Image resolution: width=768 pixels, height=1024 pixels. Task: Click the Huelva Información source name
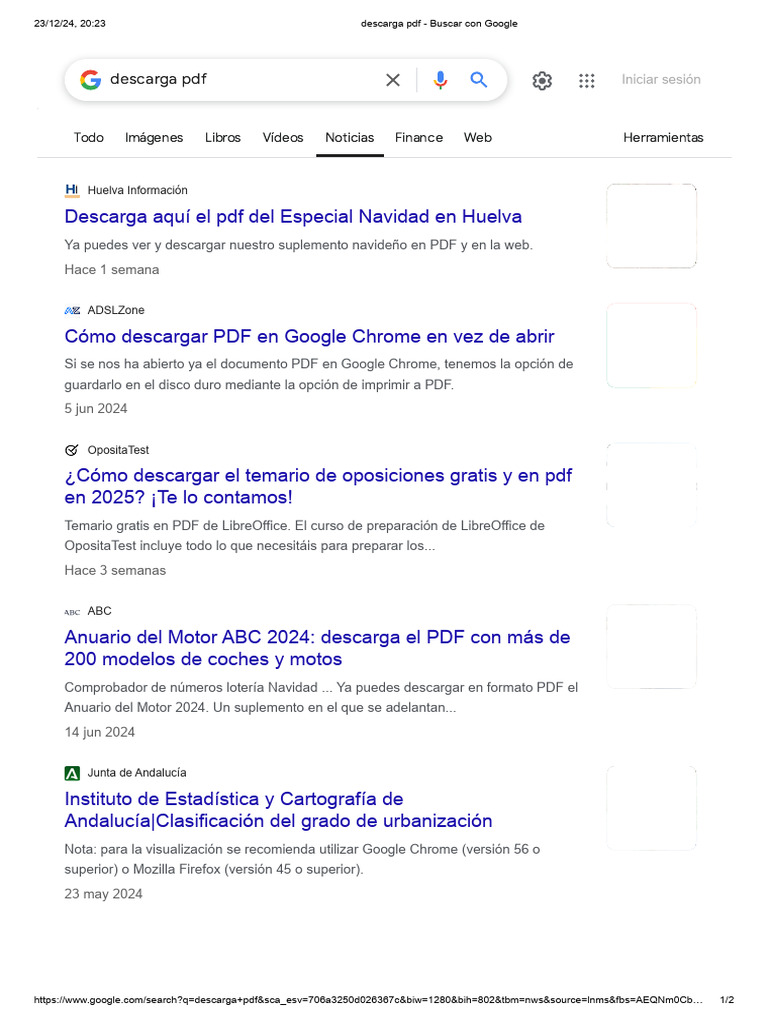click(x=138, y=190)
